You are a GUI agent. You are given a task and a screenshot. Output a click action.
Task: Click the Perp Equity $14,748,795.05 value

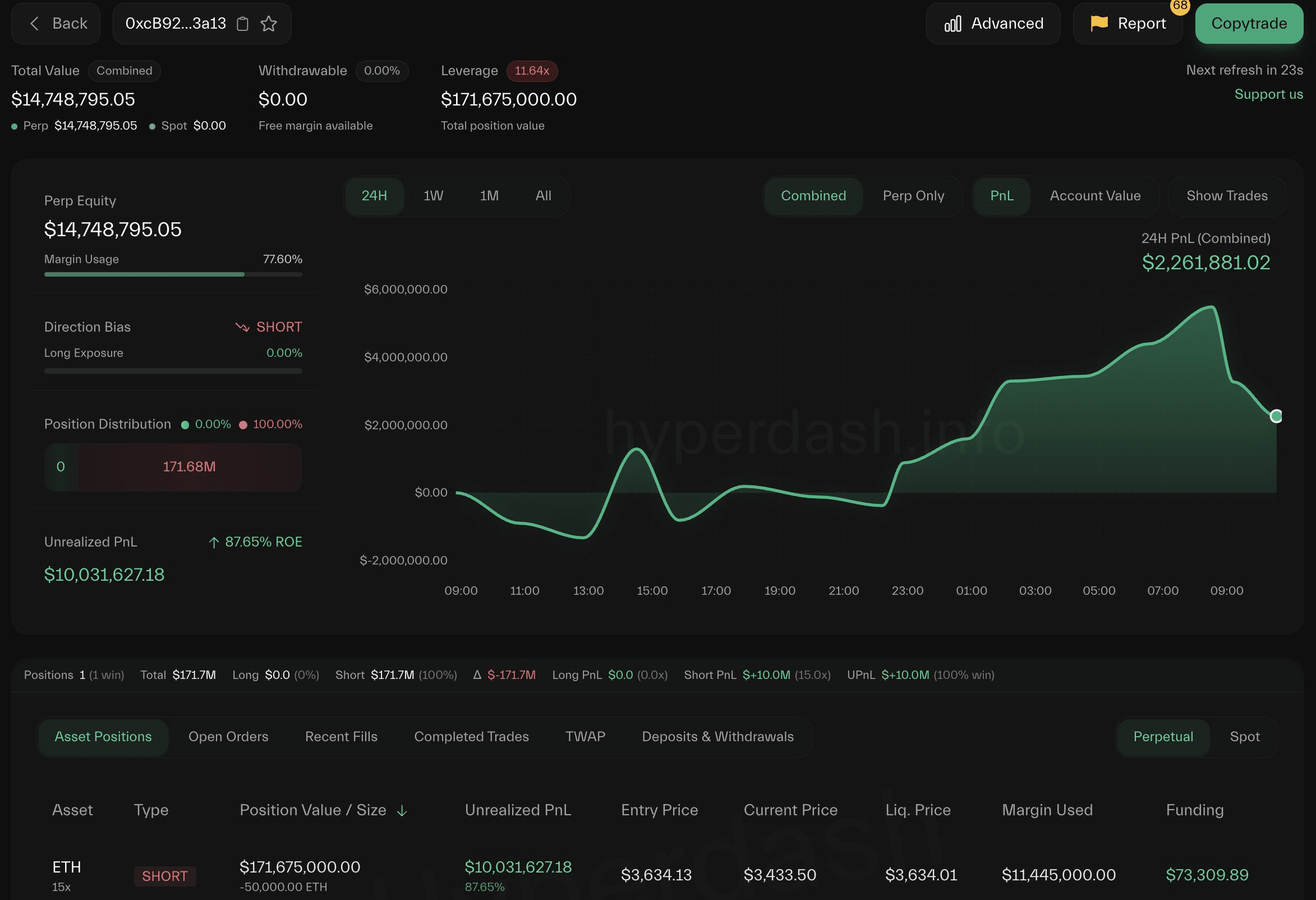coord(113,230)
